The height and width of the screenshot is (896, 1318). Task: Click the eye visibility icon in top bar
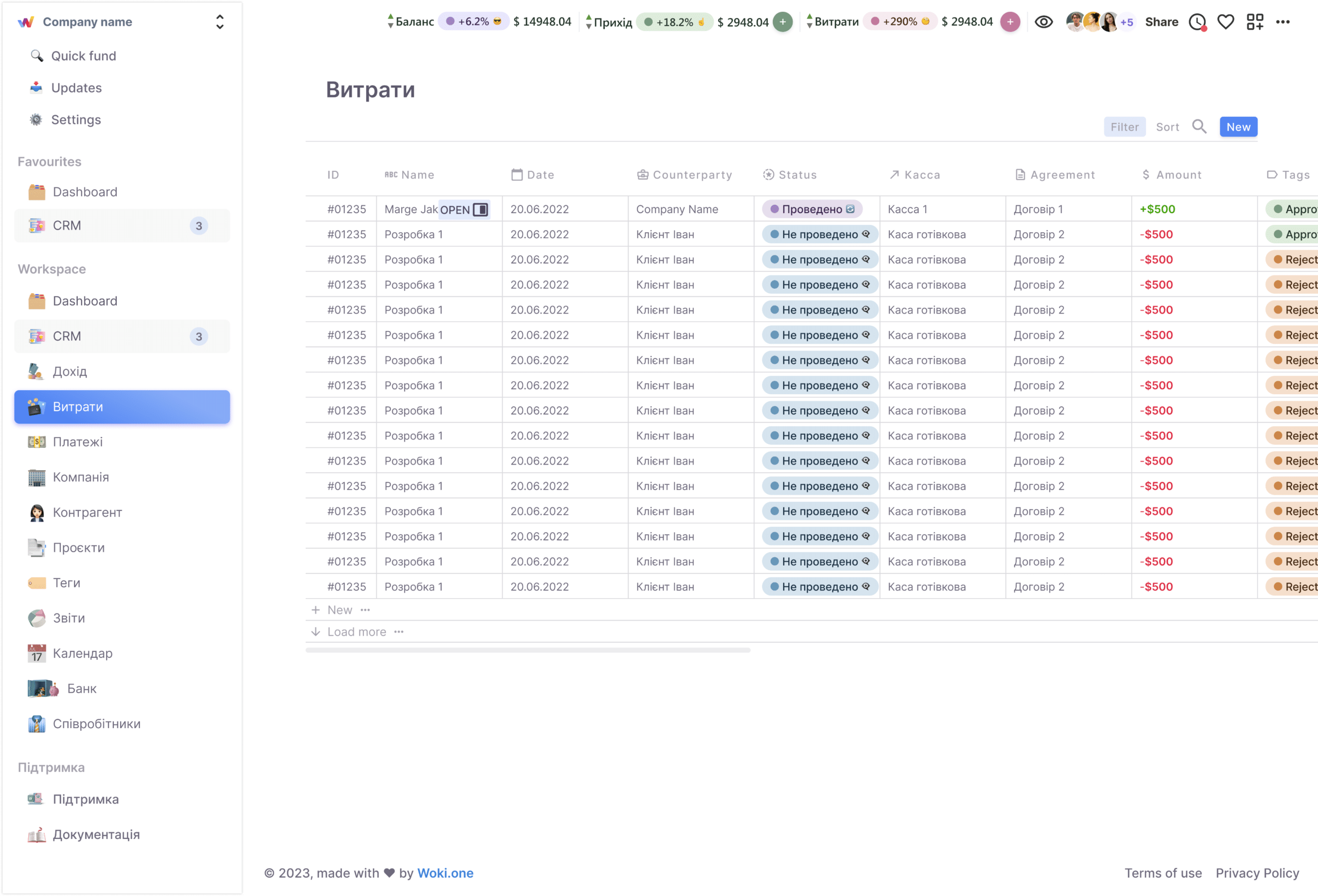[1044, 22]
